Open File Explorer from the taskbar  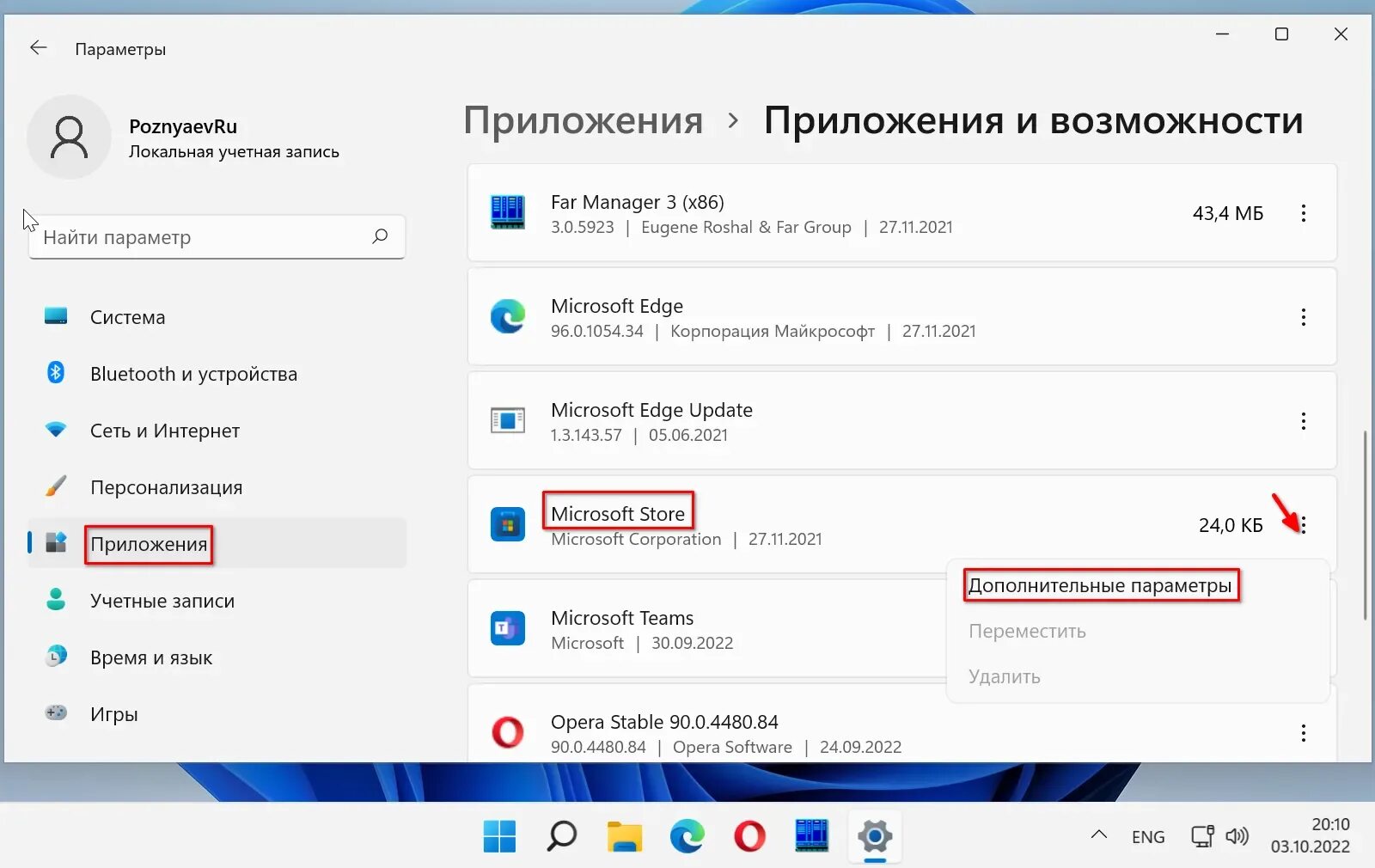point(625,835)
